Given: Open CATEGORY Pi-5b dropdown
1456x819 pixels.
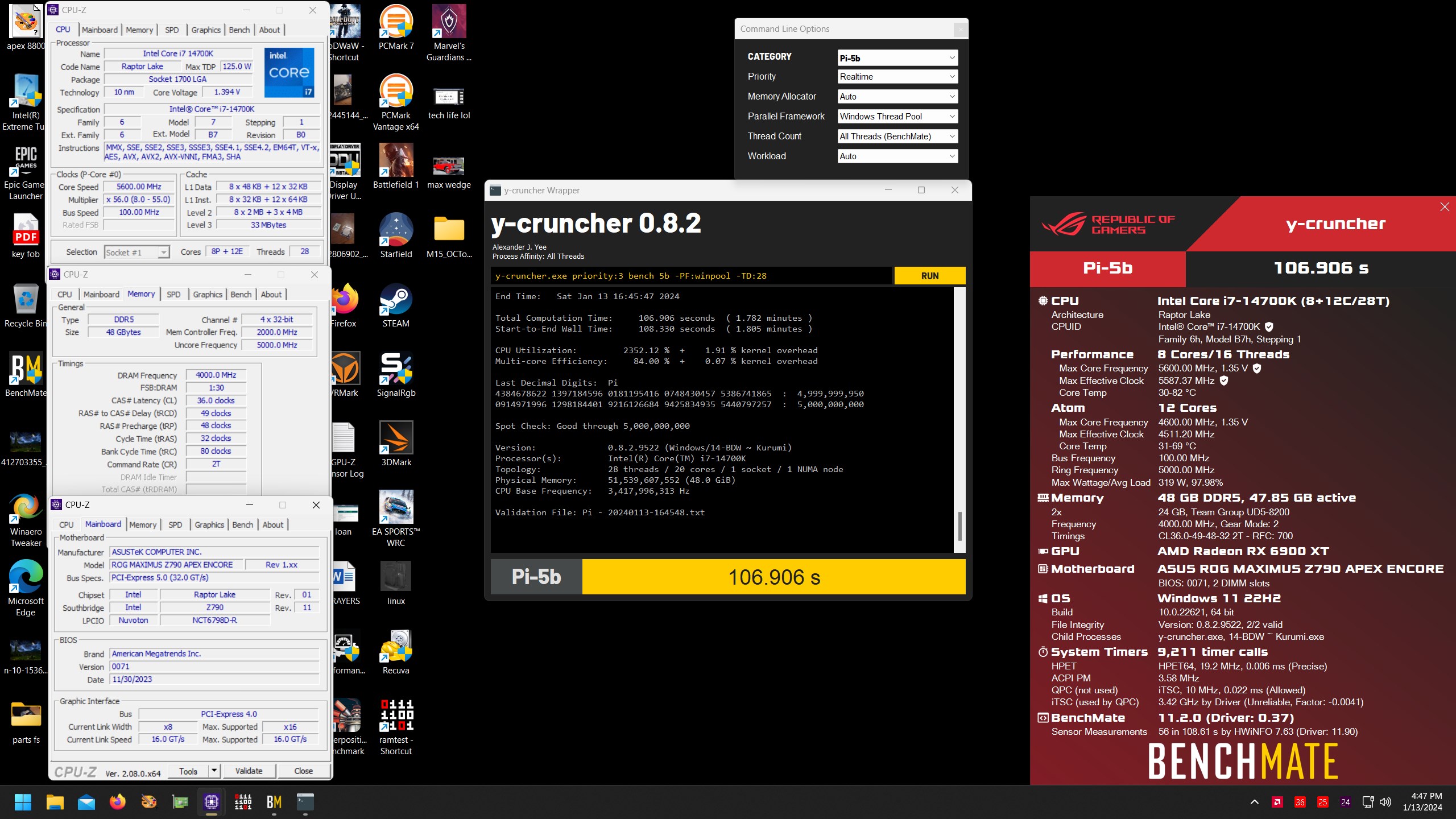Looking at the screenshot, I should click(897, 57).
